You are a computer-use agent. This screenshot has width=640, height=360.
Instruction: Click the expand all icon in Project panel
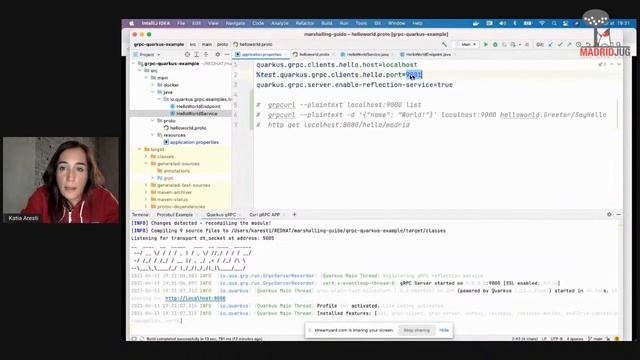click(196, 54)
